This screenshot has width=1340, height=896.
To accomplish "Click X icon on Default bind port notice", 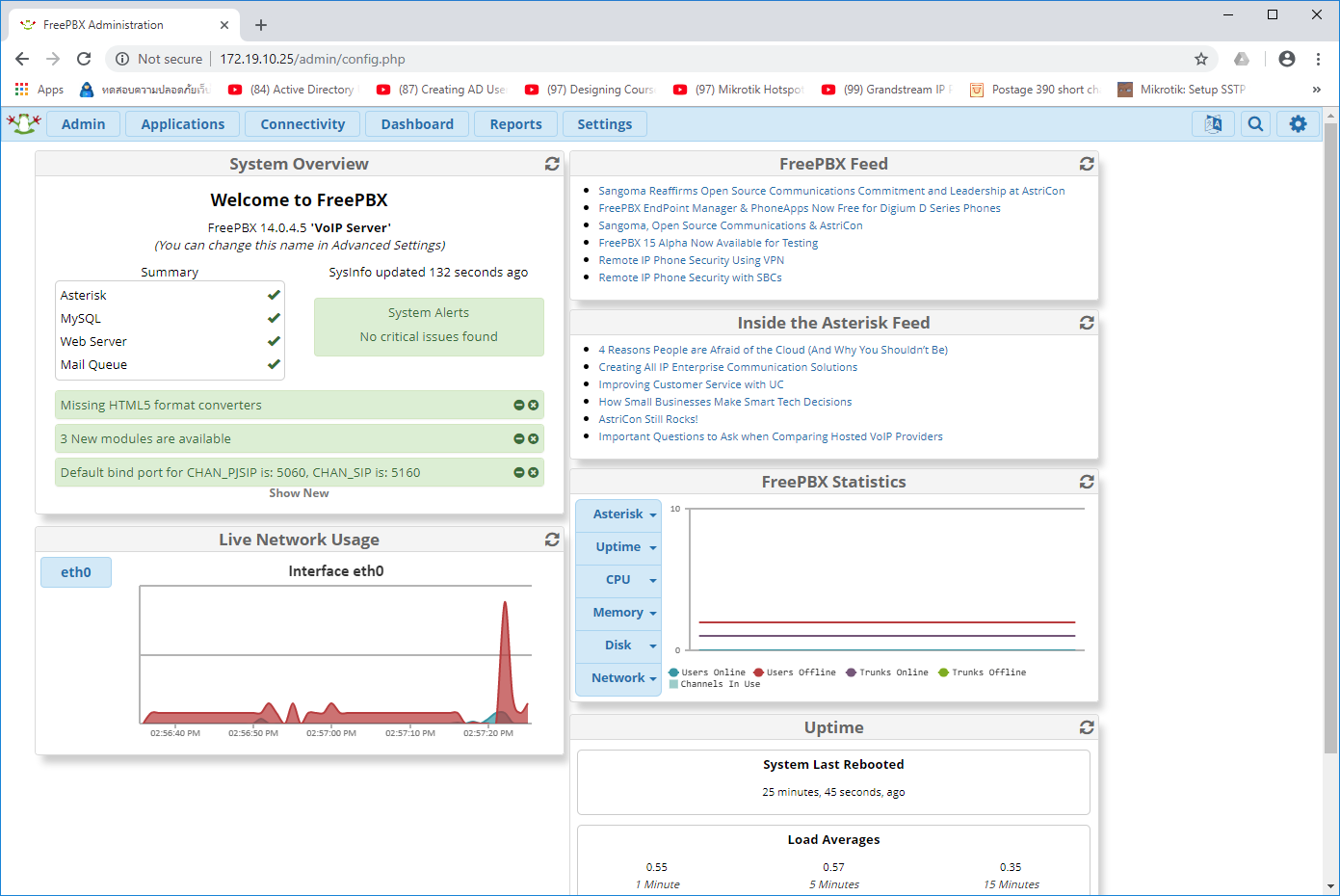I will pyautogui.click(x=533, y=473).
